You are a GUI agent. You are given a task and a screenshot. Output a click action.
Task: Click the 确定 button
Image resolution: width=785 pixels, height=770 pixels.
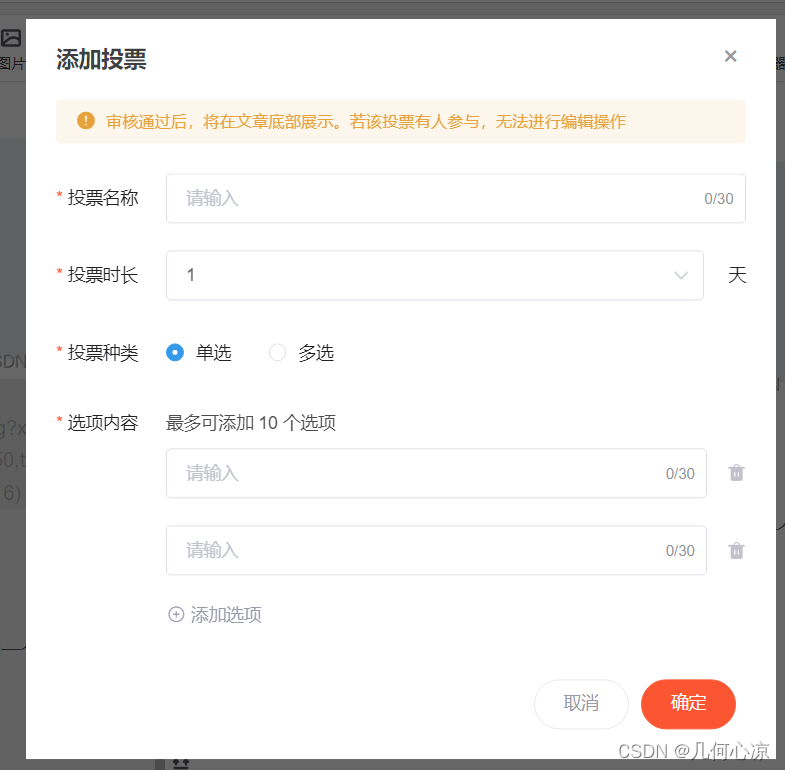(x=688, y=703)
